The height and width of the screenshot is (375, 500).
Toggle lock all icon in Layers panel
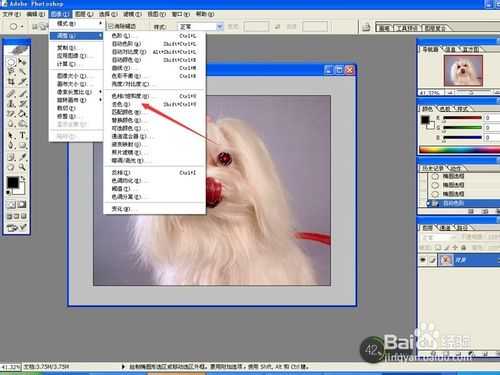(x=463, y=247)
